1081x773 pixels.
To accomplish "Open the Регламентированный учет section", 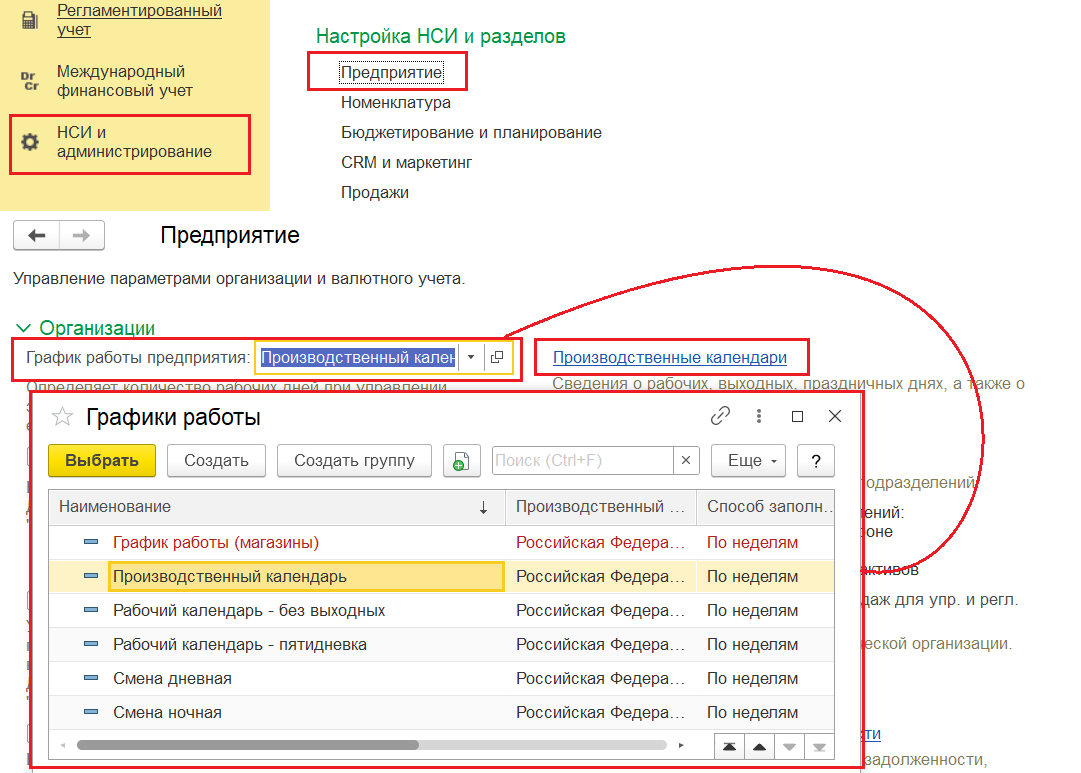I will (139, 20).
